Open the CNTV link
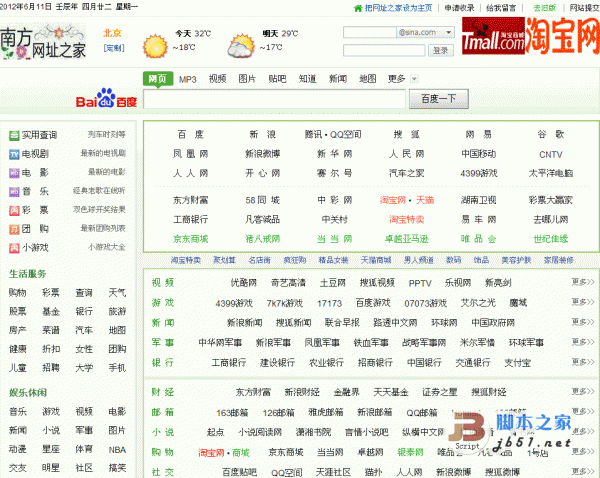The image size is (600, 478). 551,155
